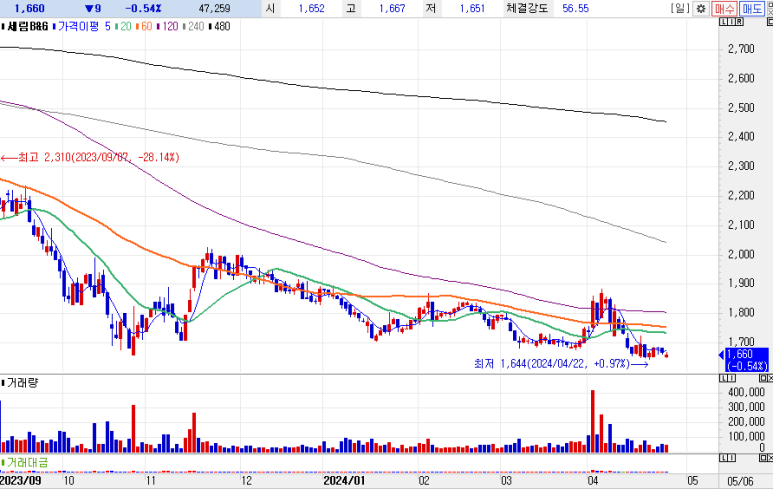Click the R scale button on price chart
This screenshot has width=773, height=489.
click(739, 22)
